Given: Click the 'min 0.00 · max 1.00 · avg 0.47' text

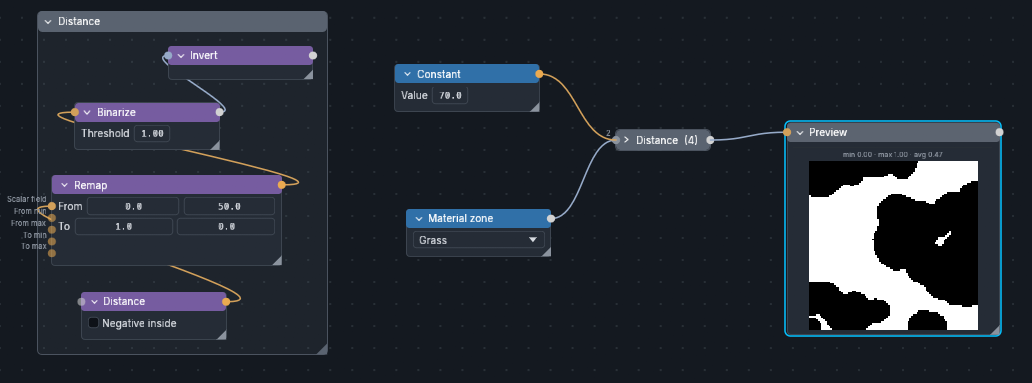Looking at the screenshot, I should click(x=893, y=154).
